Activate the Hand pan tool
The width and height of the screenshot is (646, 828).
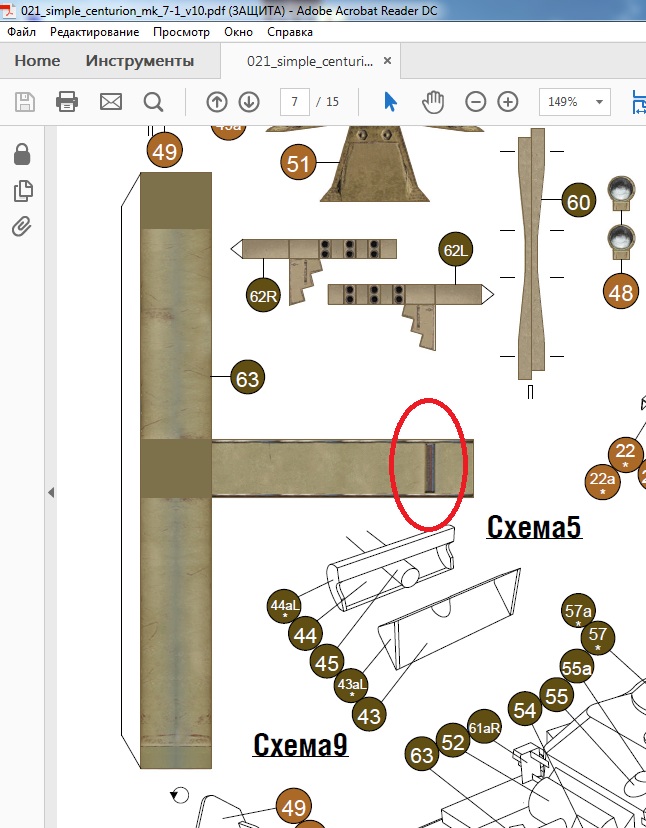coord(433,101)
